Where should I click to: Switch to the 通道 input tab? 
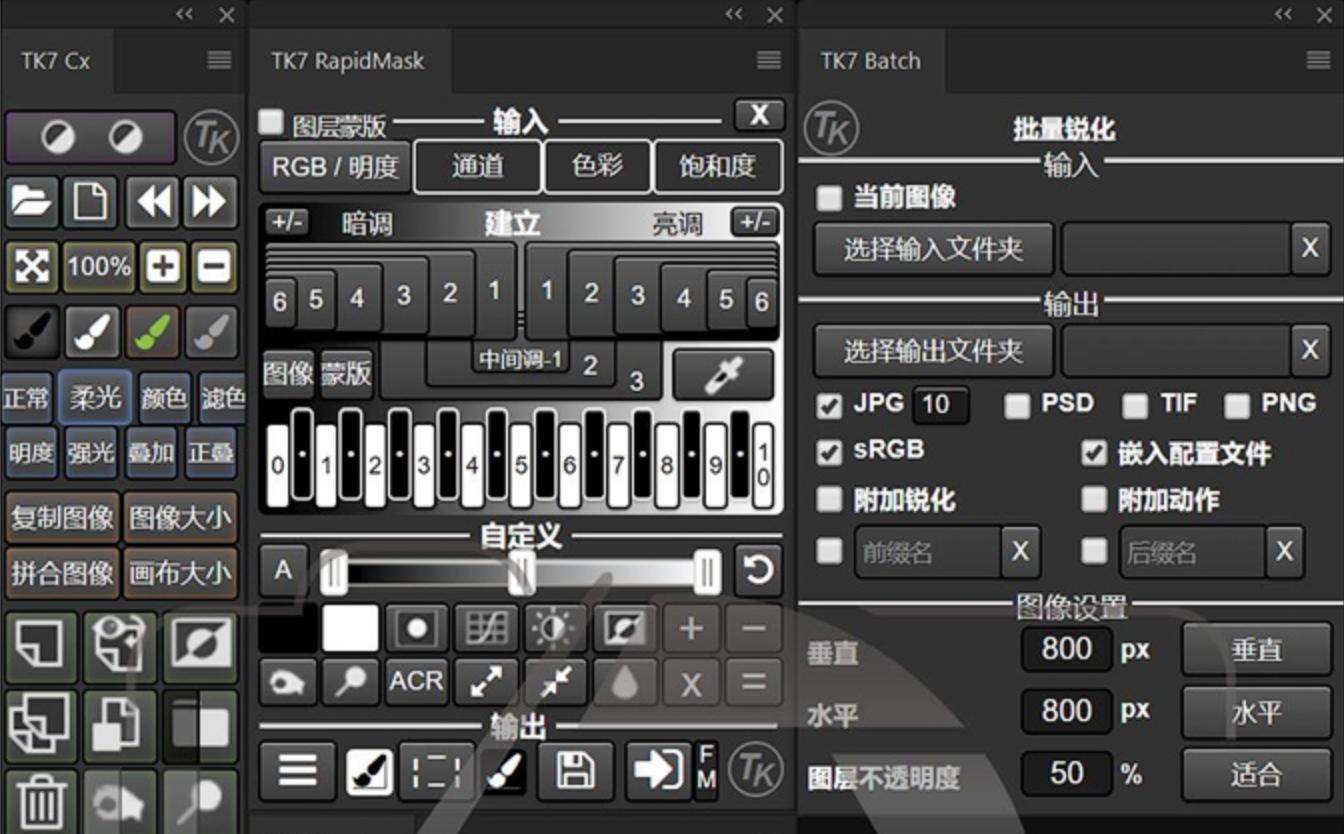(477, 166)
